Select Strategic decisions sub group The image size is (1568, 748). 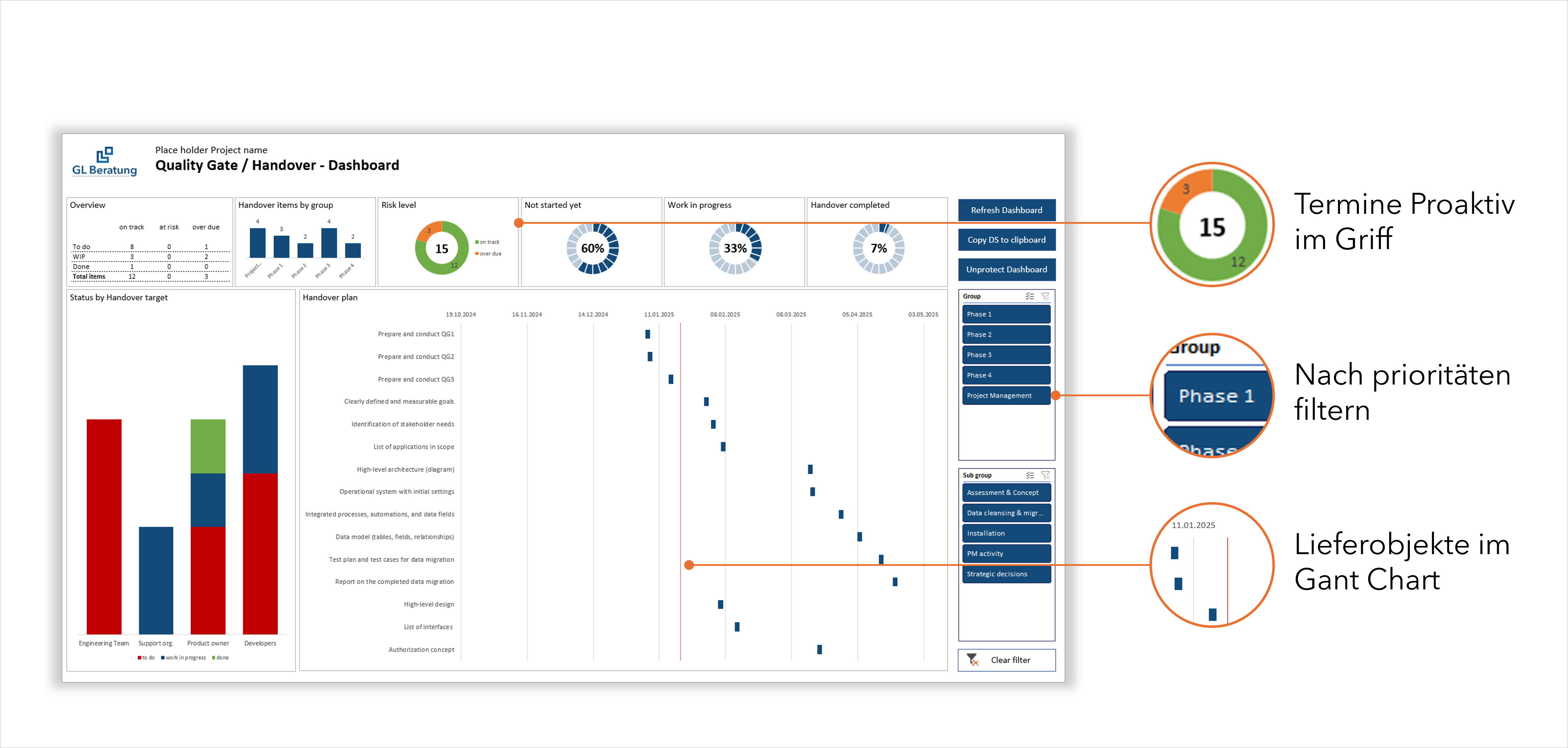1006,574
